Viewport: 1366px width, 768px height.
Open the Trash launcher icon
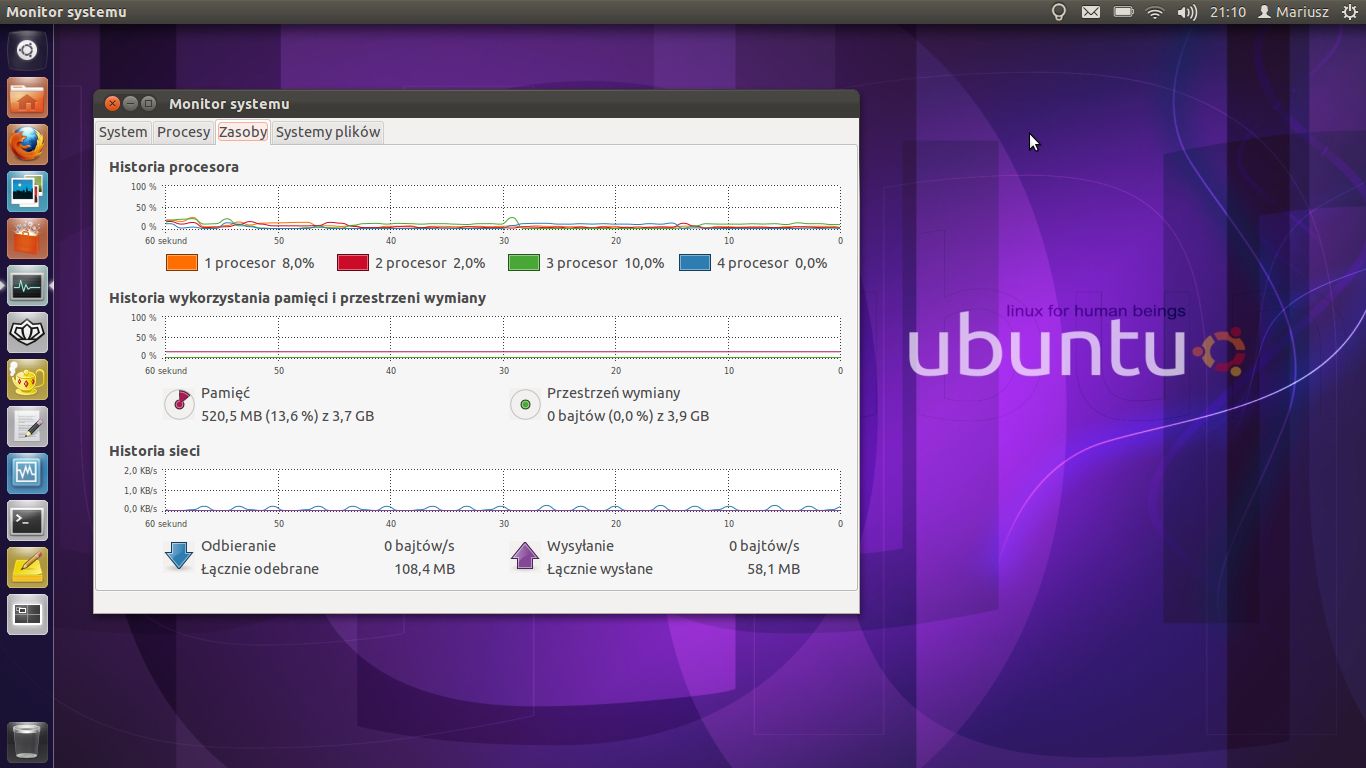point(27,741)
